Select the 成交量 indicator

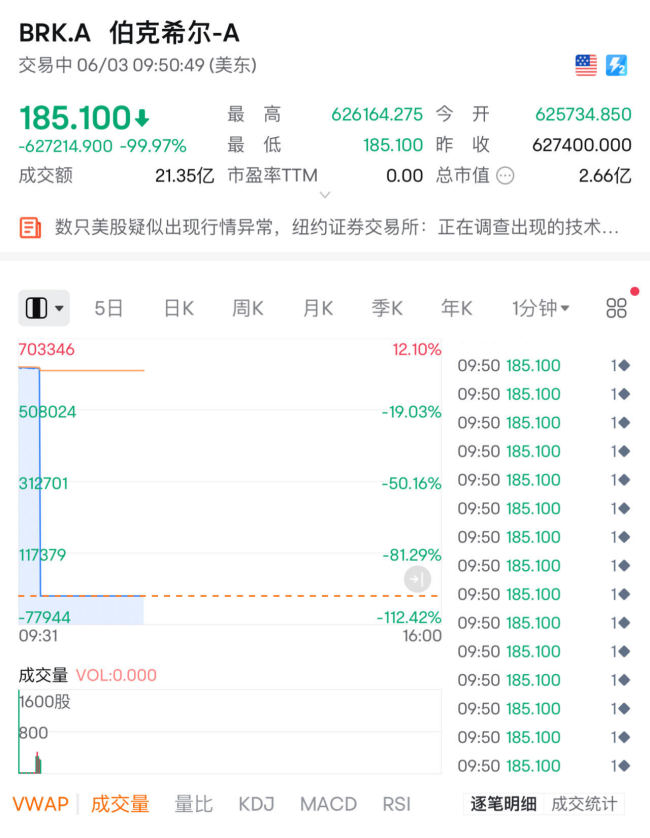[x=120, y=804]
